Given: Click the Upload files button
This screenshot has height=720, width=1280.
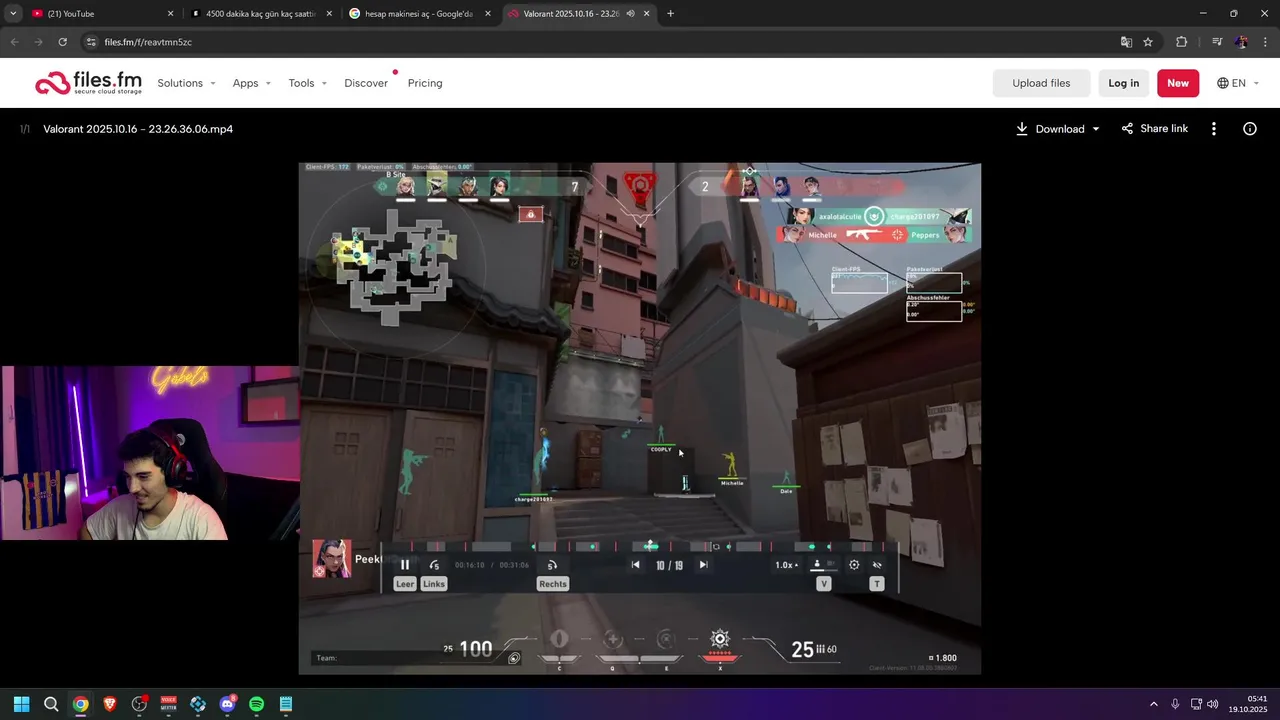Looking at the screenshot, I should (1041, 83).
